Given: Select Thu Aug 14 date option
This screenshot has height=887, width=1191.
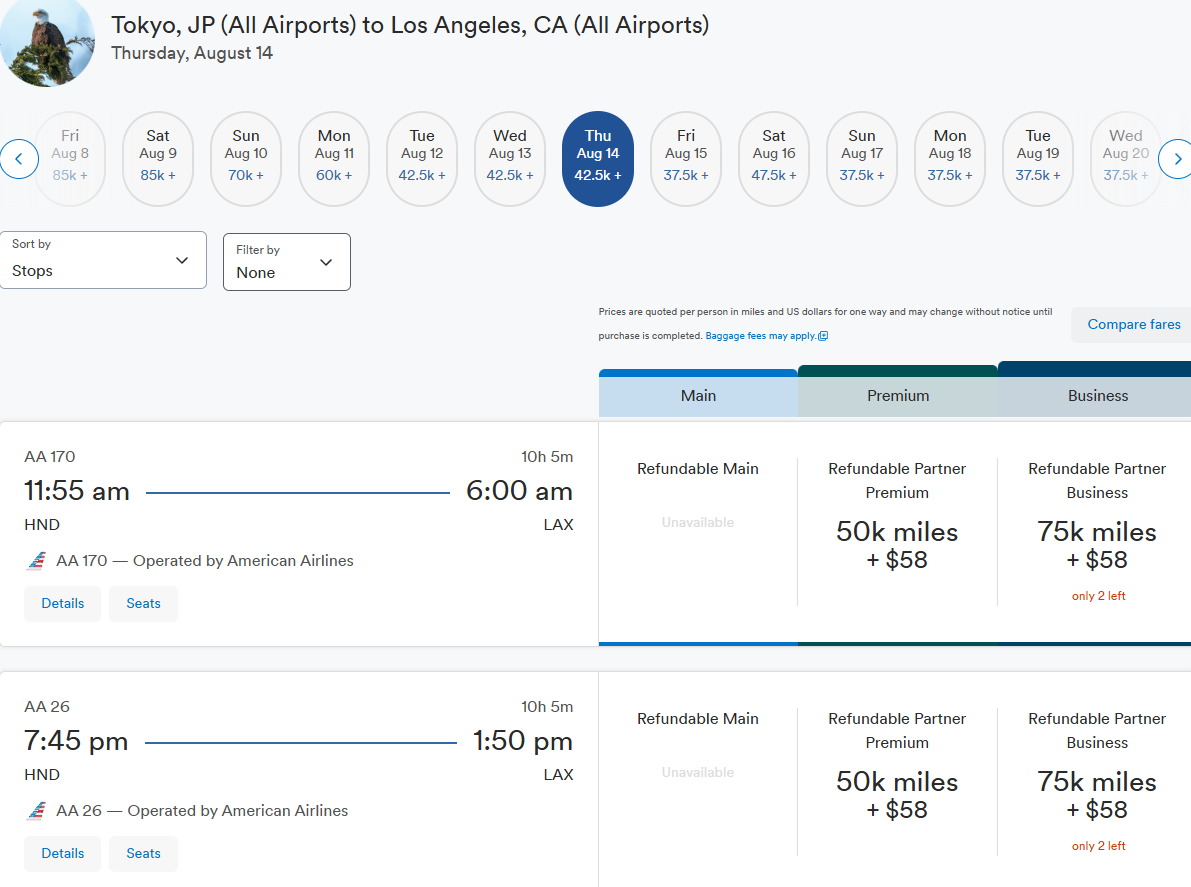Looking at the screenshot, I should [x=598, y=159].
